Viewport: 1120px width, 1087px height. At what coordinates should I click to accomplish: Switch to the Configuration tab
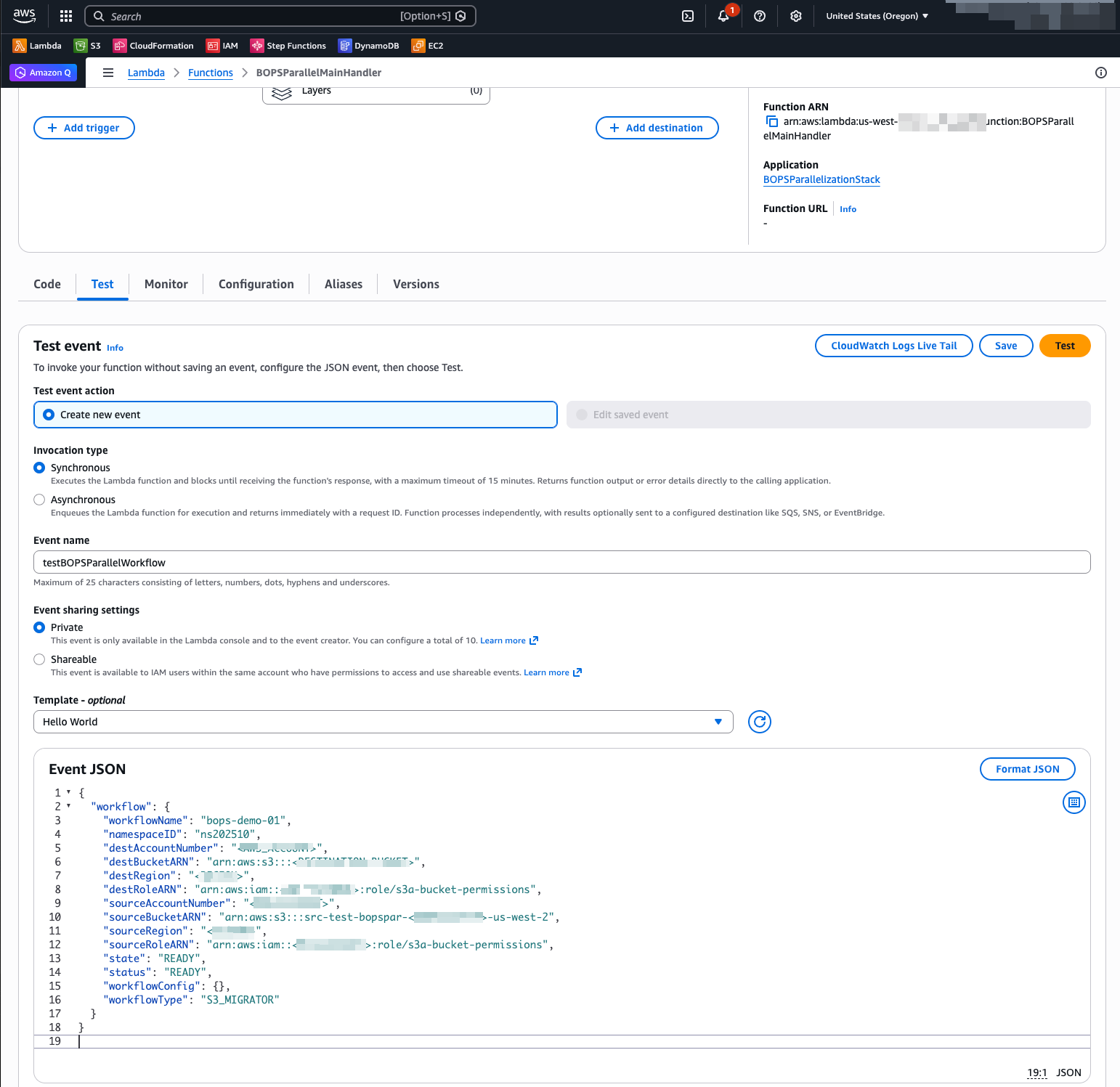256,284
